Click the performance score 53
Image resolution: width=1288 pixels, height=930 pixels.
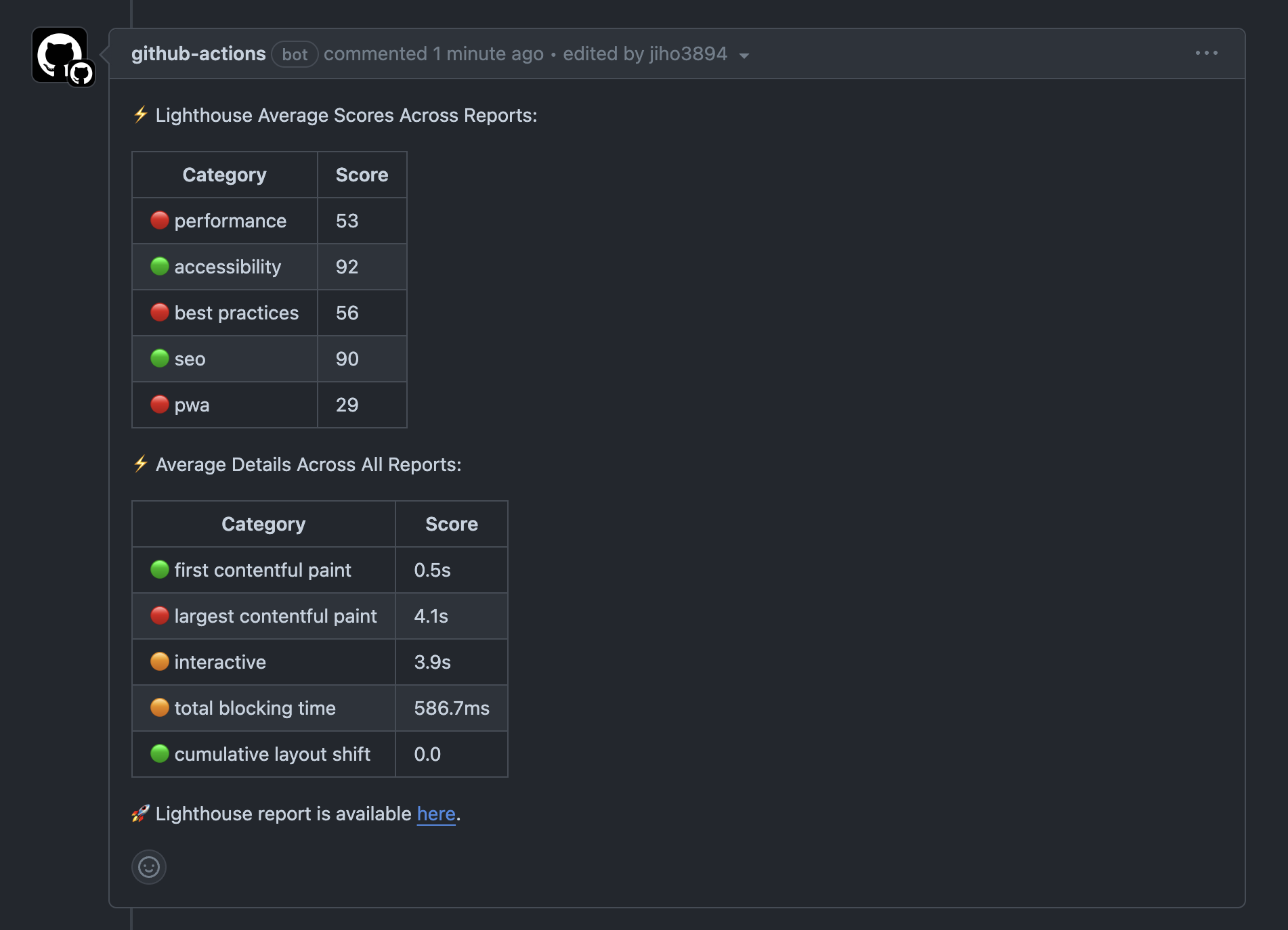347,221
